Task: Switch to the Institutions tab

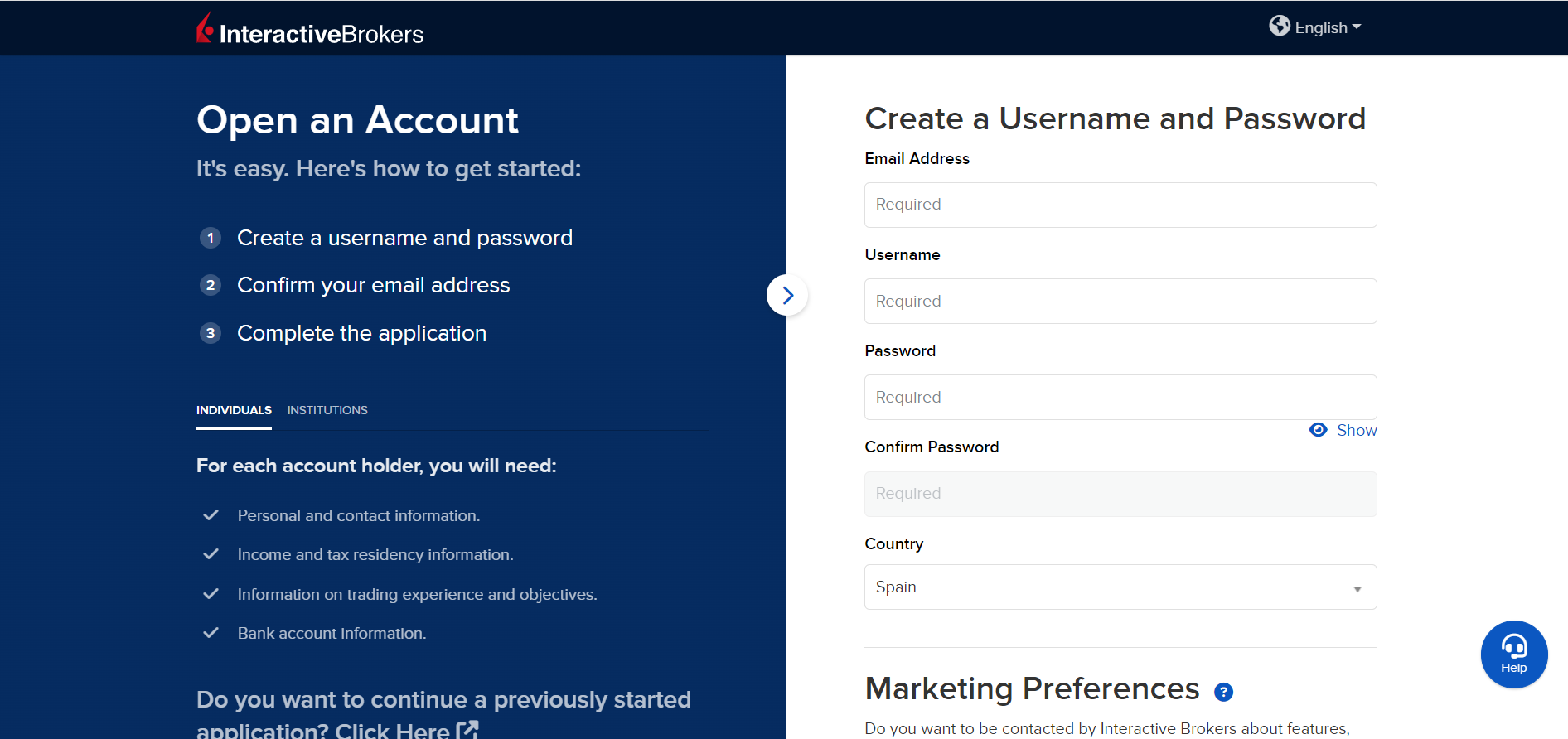Action: (327, 410)
